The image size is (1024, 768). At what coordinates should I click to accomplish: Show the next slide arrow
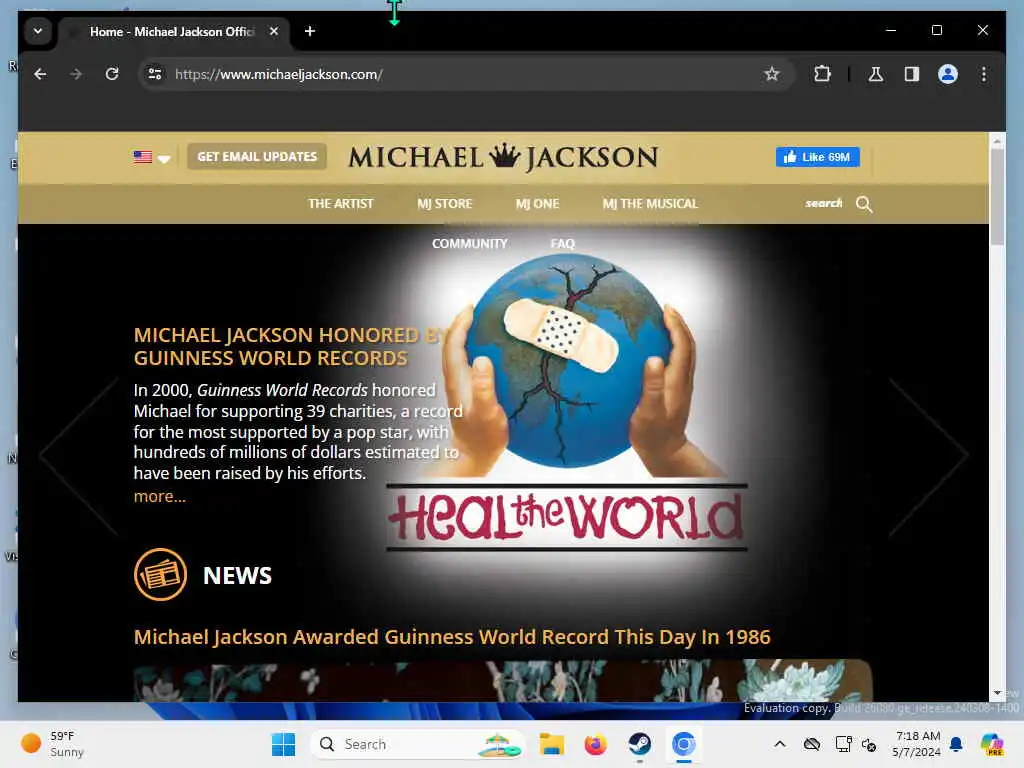[929, 455]
